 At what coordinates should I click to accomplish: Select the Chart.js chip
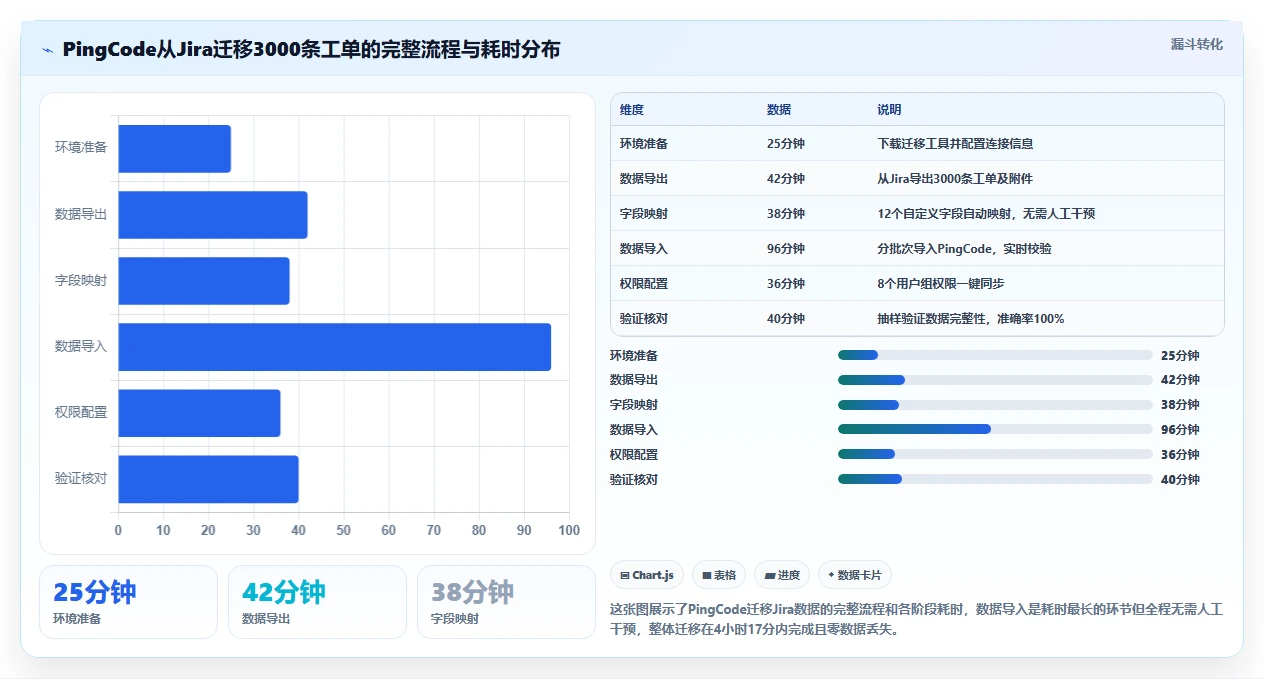click(x=647, y=575)
